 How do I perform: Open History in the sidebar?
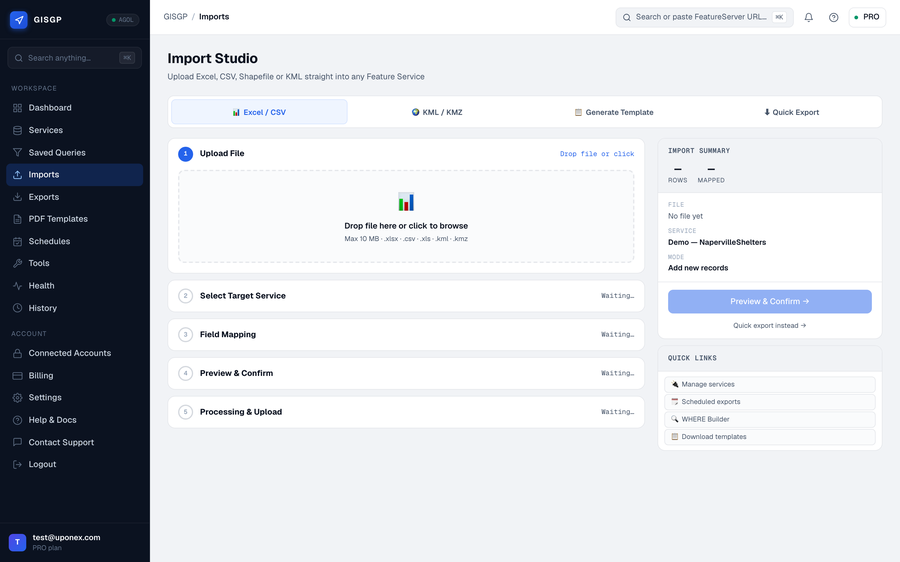[x=75, y=308]
